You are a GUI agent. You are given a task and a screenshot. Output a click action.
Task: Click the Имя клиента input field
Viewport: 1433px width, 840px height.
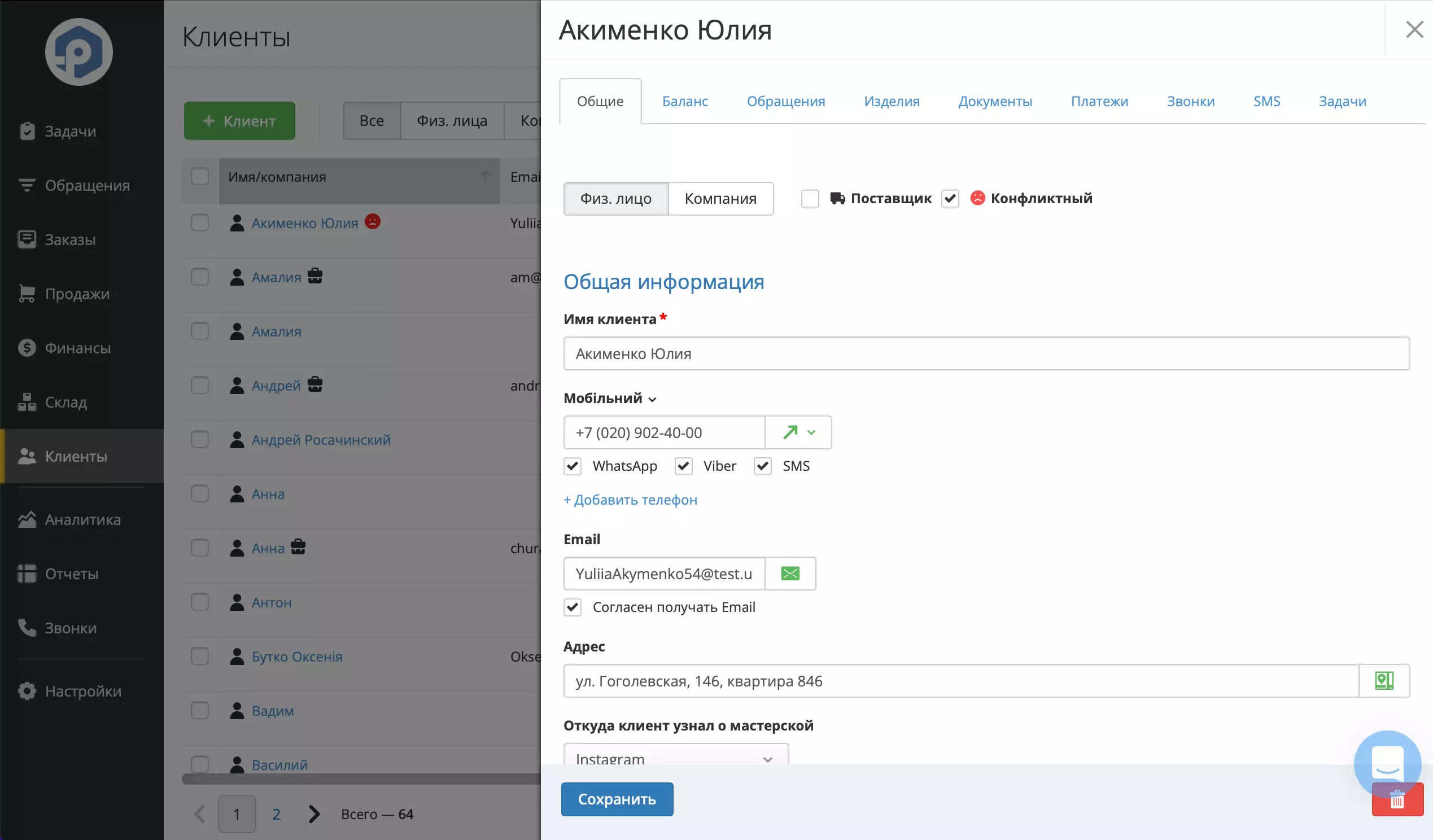pyautogui.click(x=986, y=353)
